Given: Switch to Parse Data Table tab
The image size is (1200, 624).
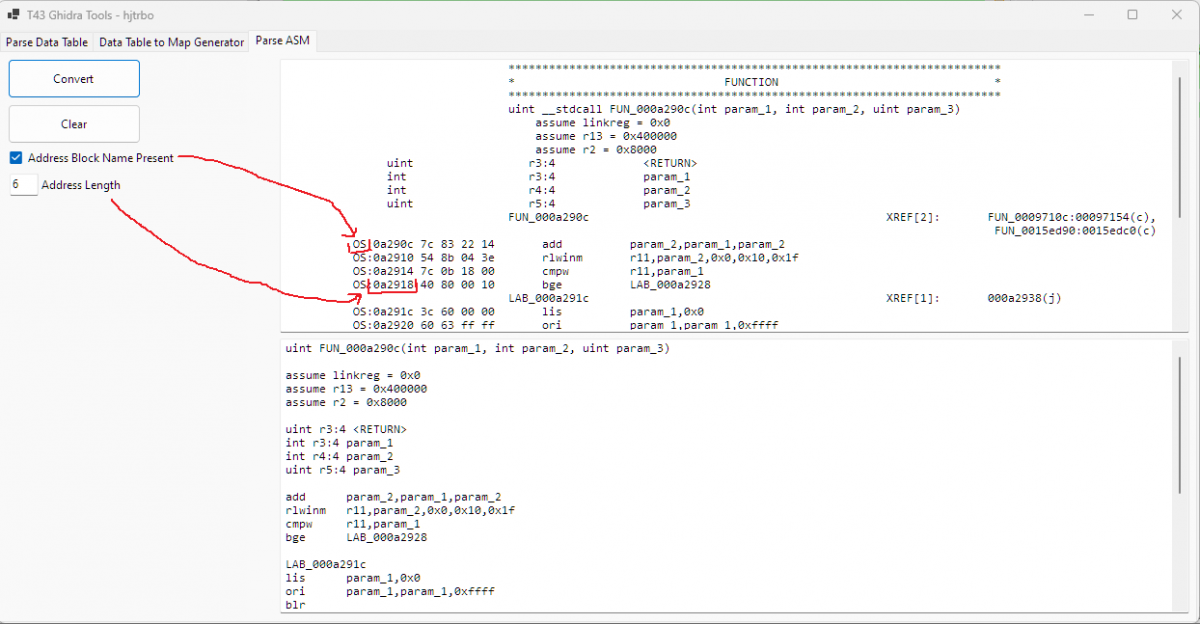Looking at the screenshot, I should (x=46, y=42).
